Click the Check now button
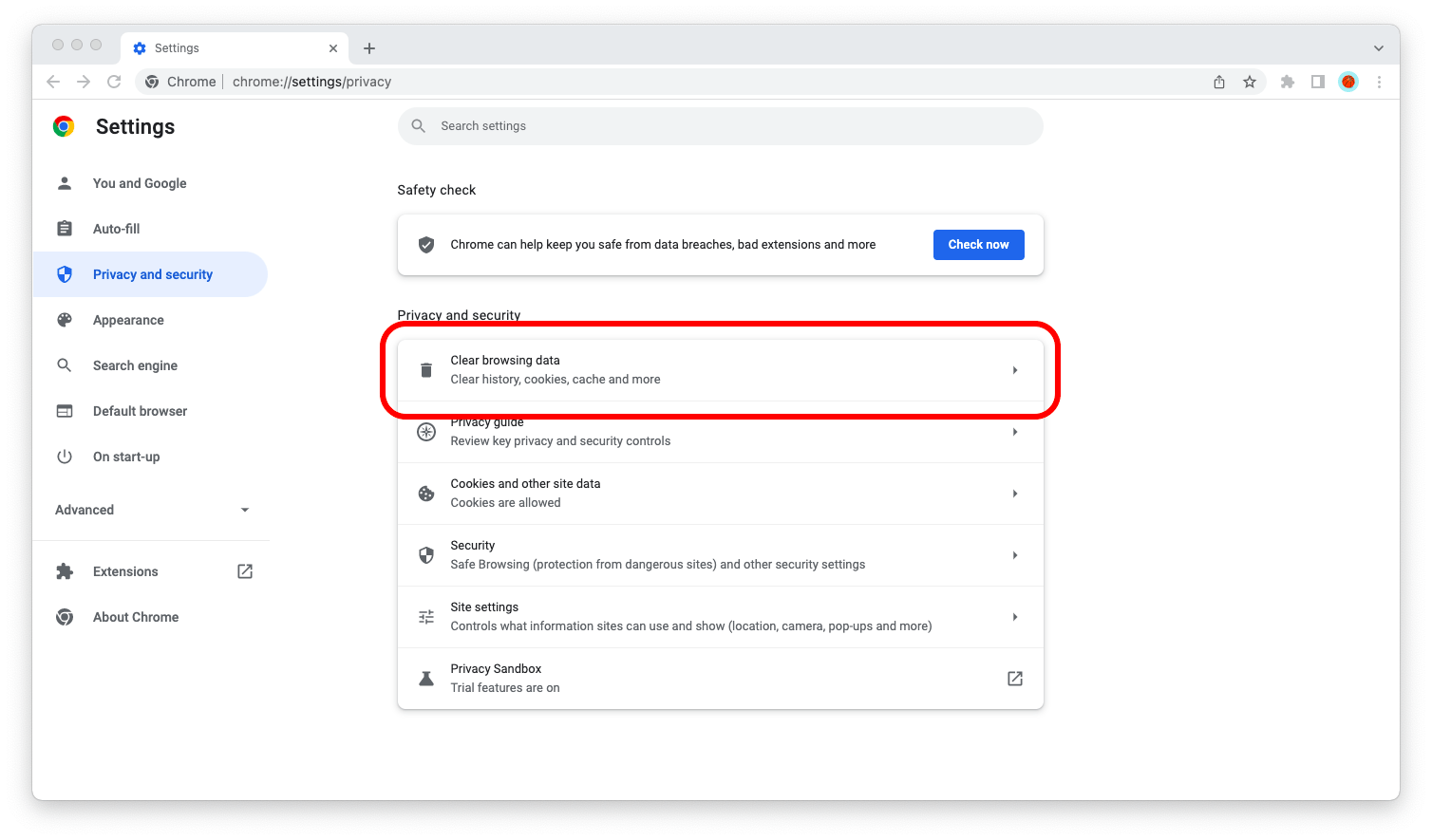The image size is (1432, 840). tap(978, 244)
